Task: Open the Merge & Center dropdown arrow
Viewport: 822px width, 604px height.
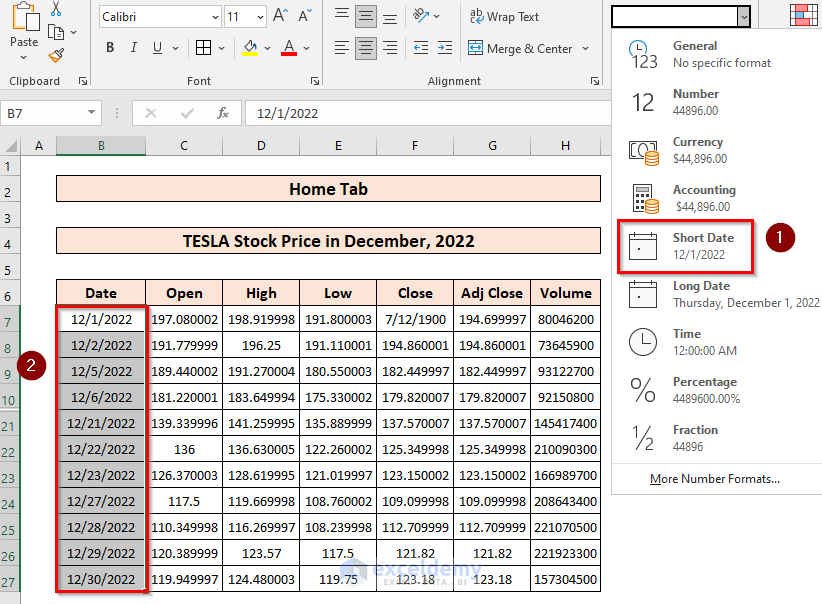Action: (x=586, y=49)
